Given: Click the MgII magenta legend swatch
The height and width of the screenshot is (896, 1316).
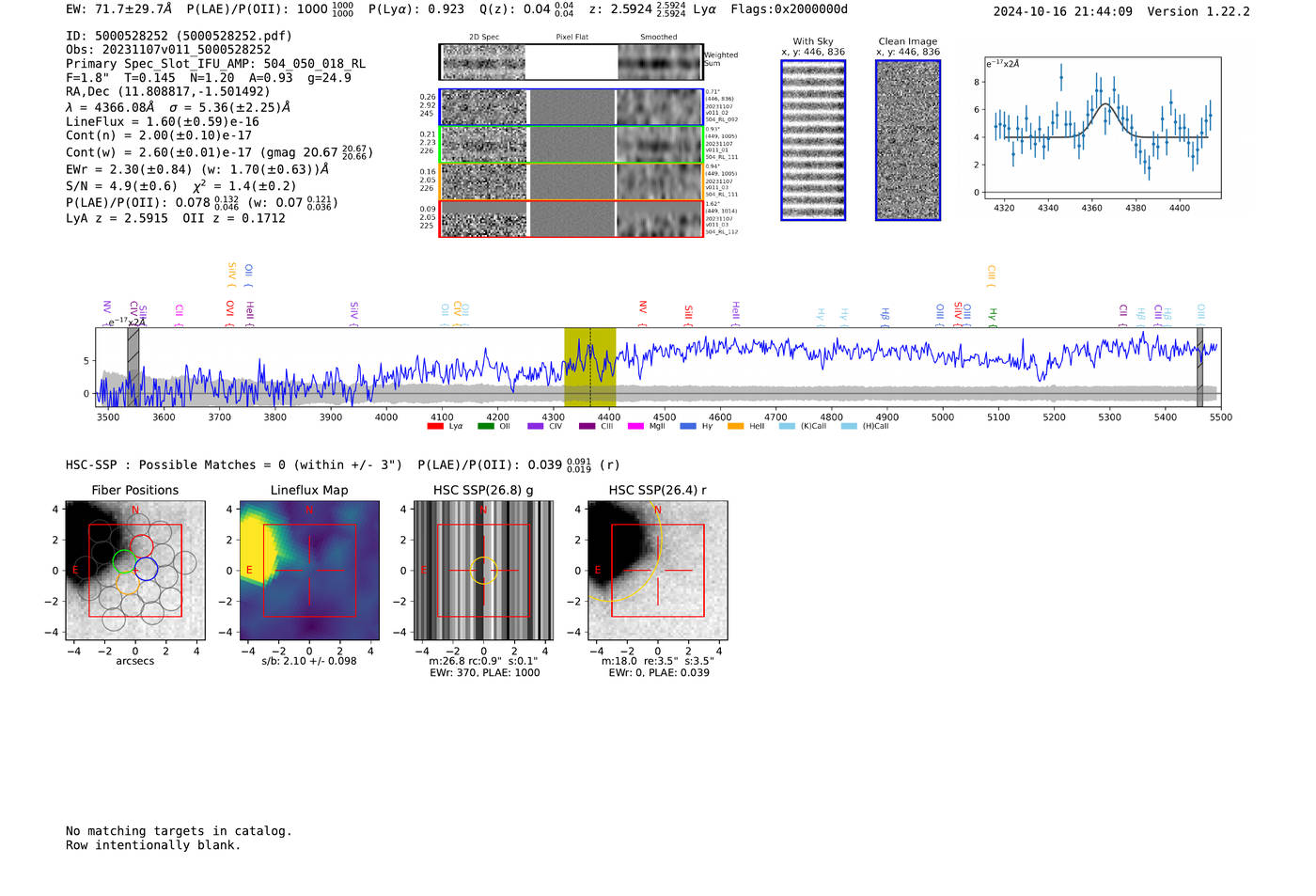Looking at the screenshot, I should click(x=635, y=426).
